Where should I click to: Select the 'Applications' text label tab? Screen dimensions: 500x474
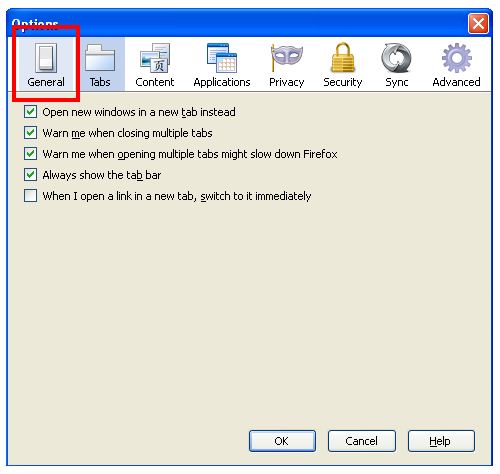click(x=222, y=82)
